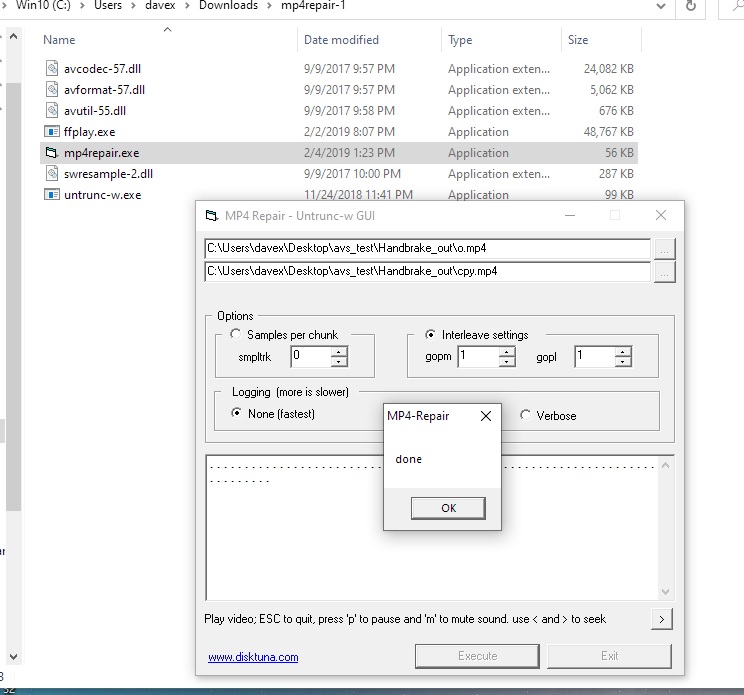This screenshot has width=744, height=695.
Task: Select the swresample-2.dll file name
Action: [x=109, y=174]
